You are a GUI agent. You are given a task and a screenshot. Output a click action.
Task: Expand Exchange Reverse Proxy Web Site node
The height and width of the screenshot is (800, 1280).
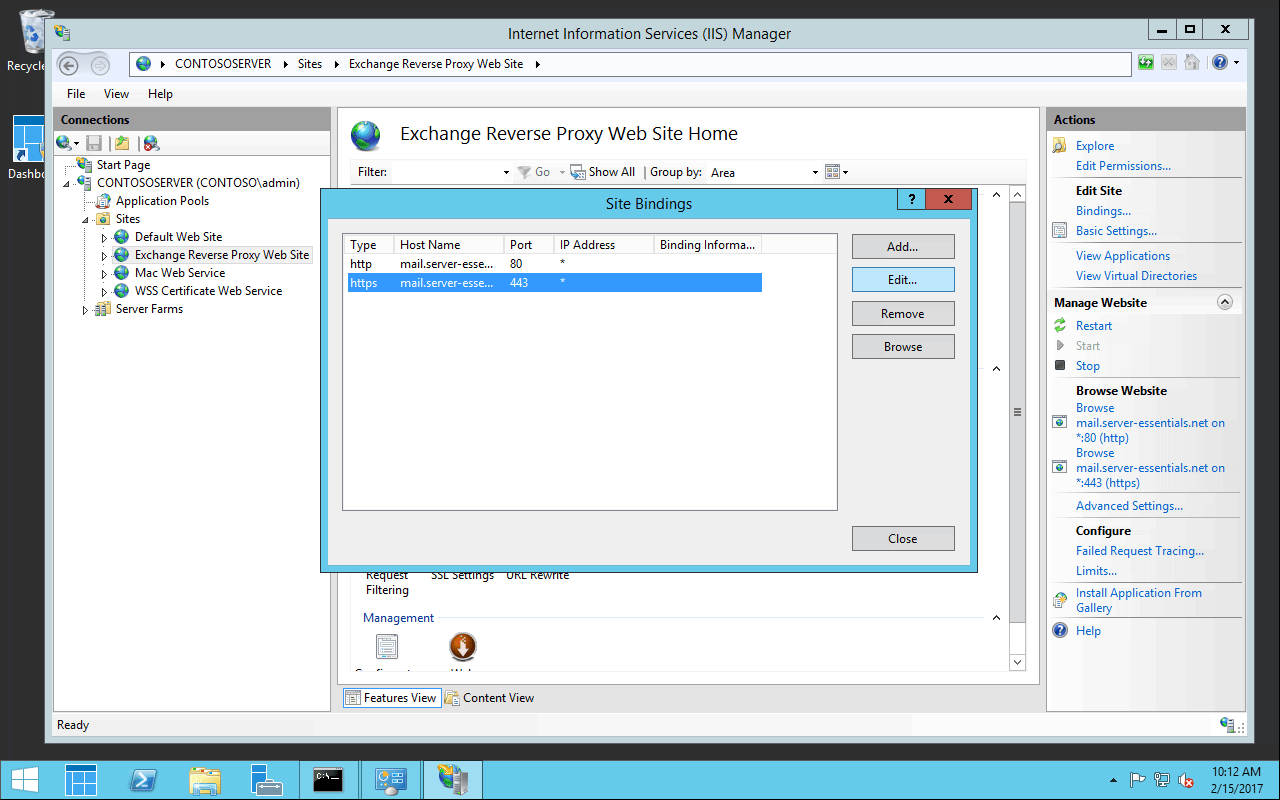pyautogui.click(x=104, y=256)
